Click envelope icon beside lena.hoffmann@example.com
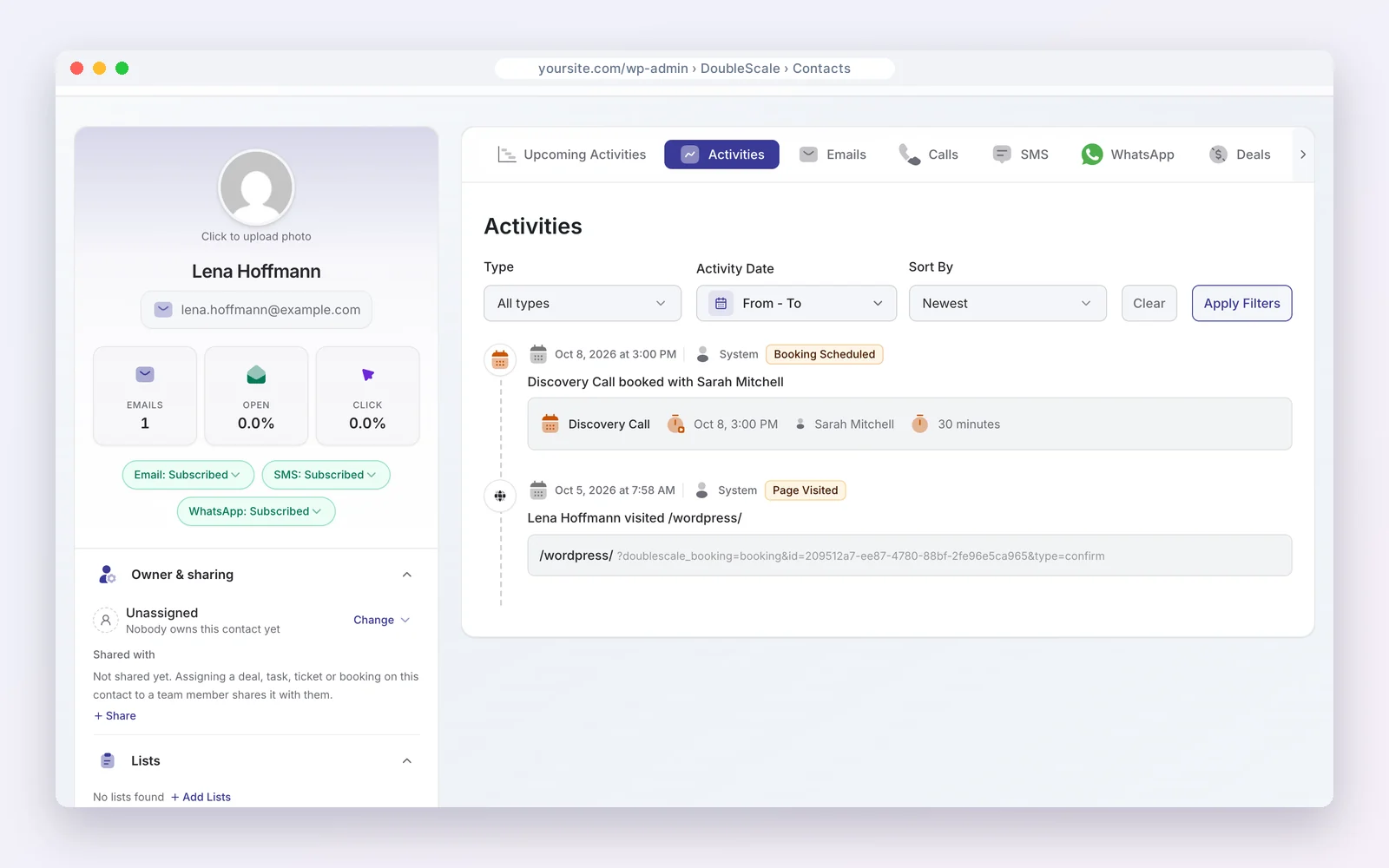The width and height of the screenshot is (1389, 868). (x=163, y=310)
